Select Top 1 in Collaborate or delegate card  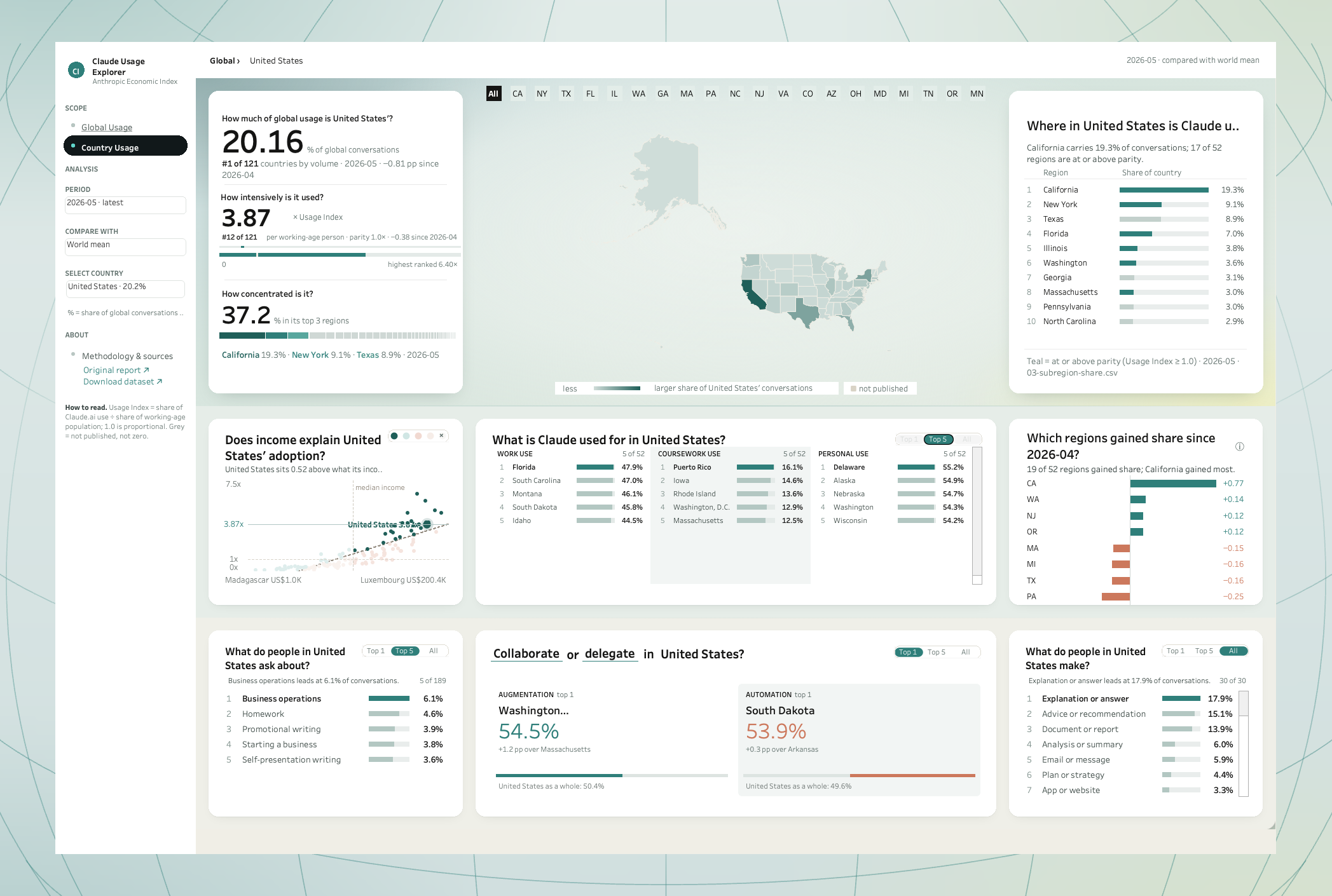point(908,652)
